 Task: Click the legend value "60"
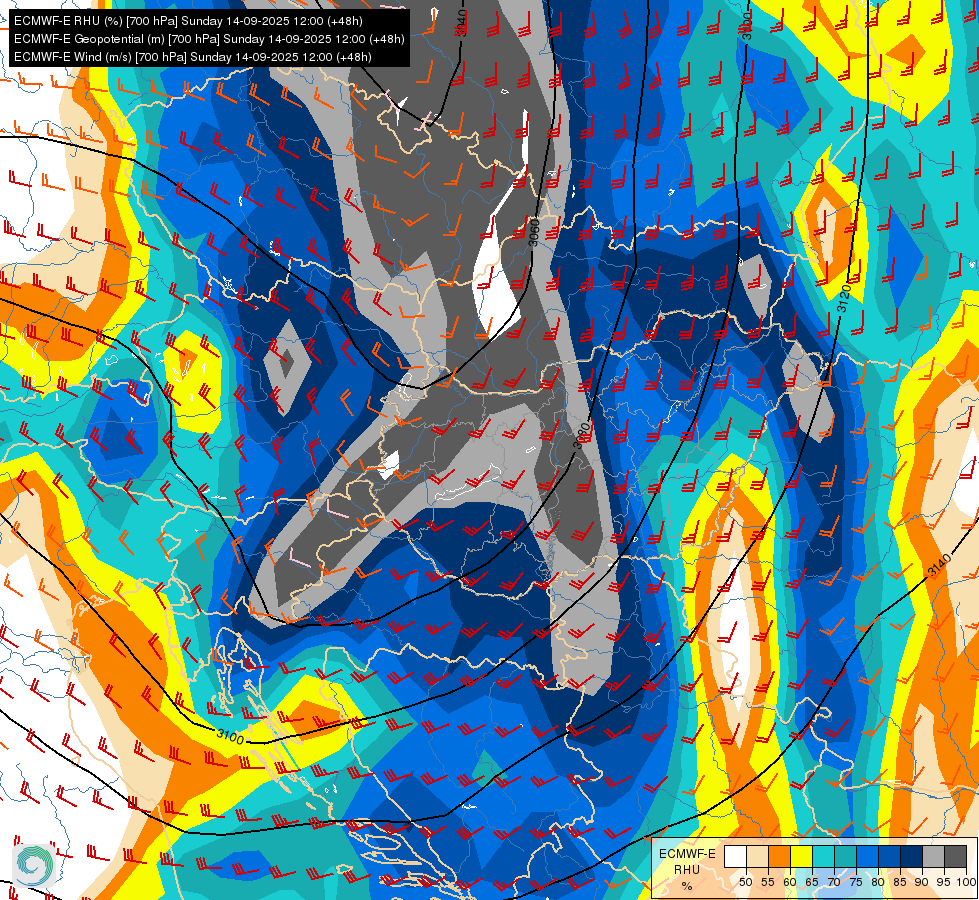point(790,882)
